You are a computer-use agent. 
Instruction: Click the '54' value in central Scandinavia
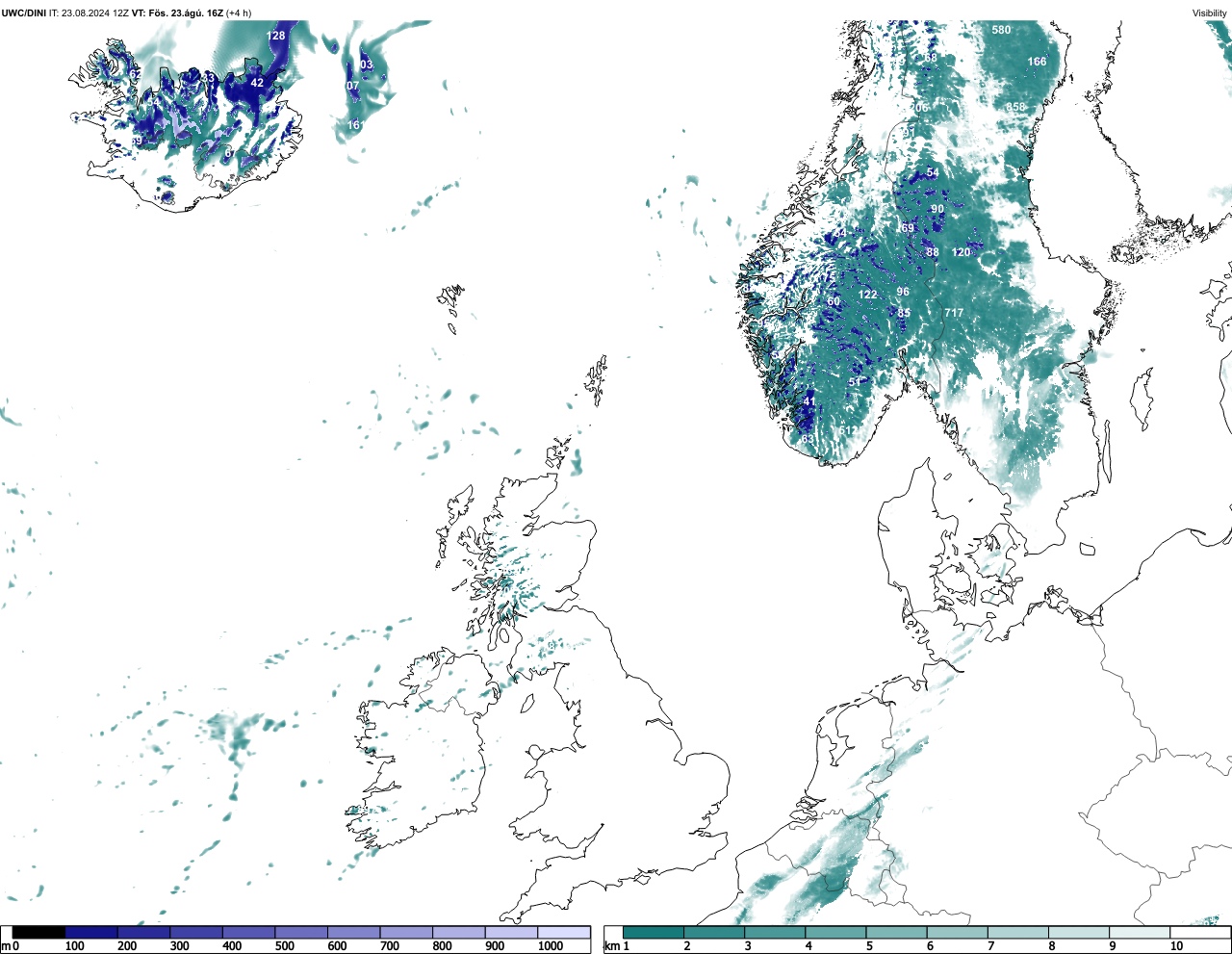tap(933, 173)
